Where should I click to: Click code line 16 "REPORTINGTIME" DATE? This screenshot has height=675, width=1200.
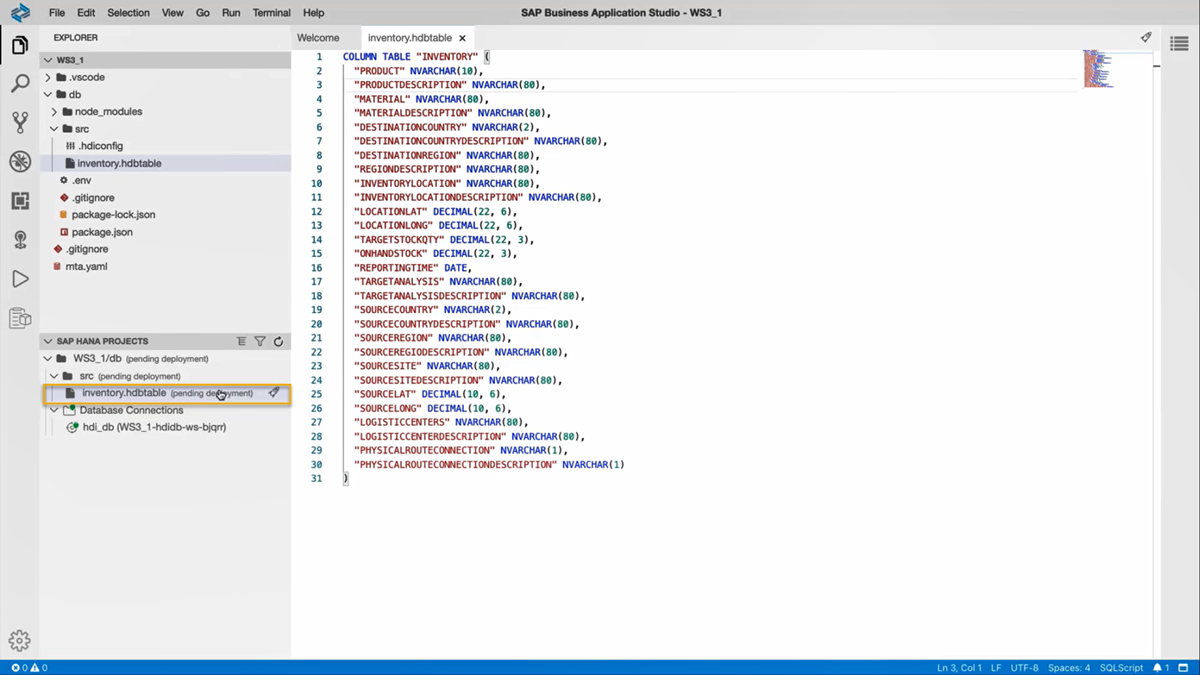coord(412,268)
